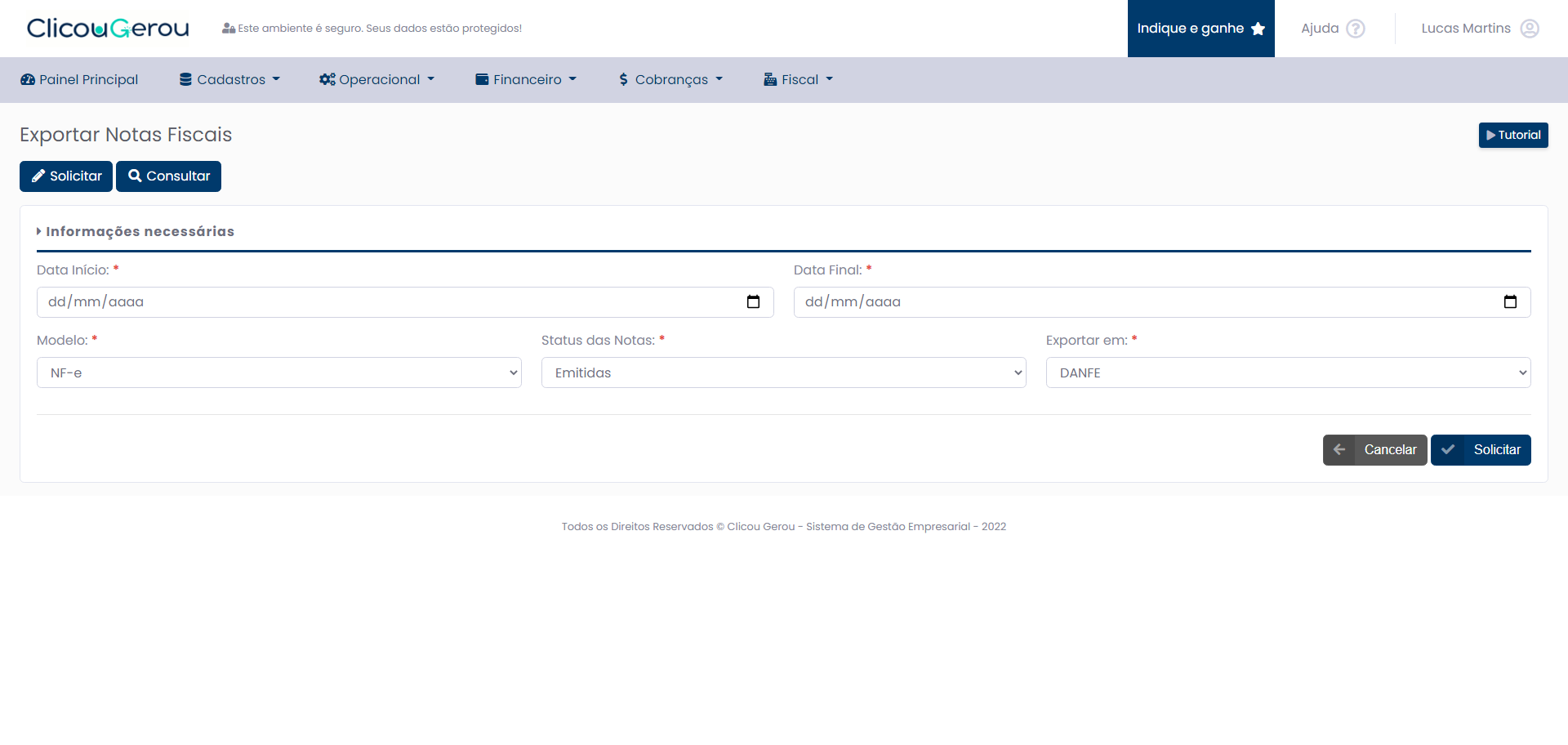Screen dimensions: 1568x745
Task: Click the ClicouGerou logo
Action: pos(108,29)
